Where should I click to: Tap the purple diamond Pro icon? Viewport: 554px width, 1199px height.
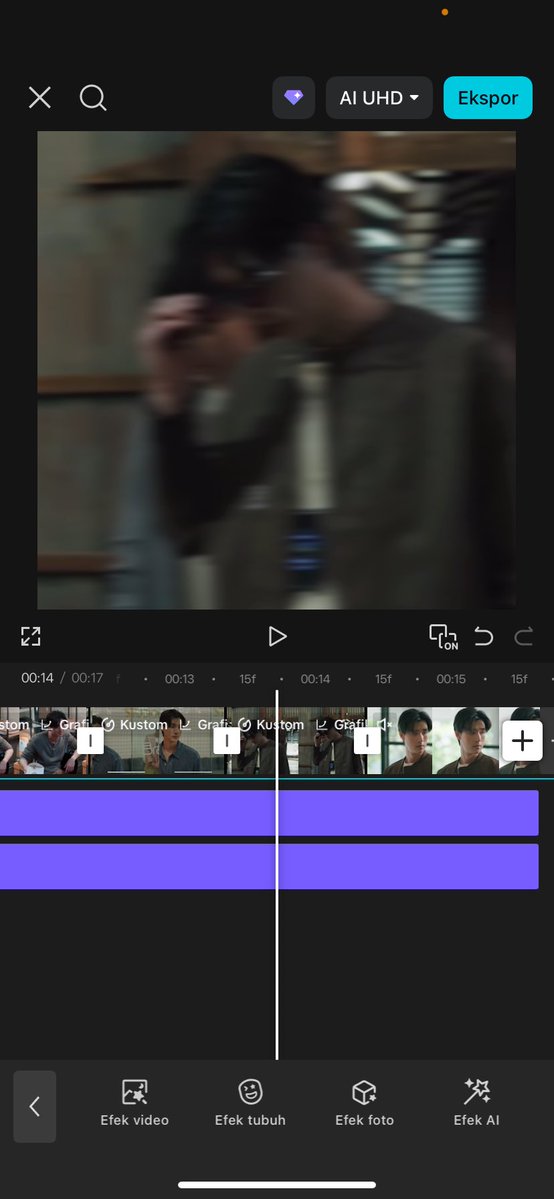click(294, 98)
